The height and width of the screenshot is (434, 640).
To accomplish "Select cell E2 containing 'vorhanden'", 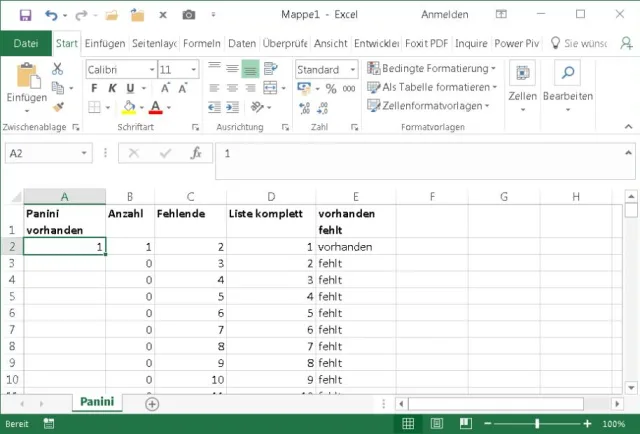I will 355,246.
